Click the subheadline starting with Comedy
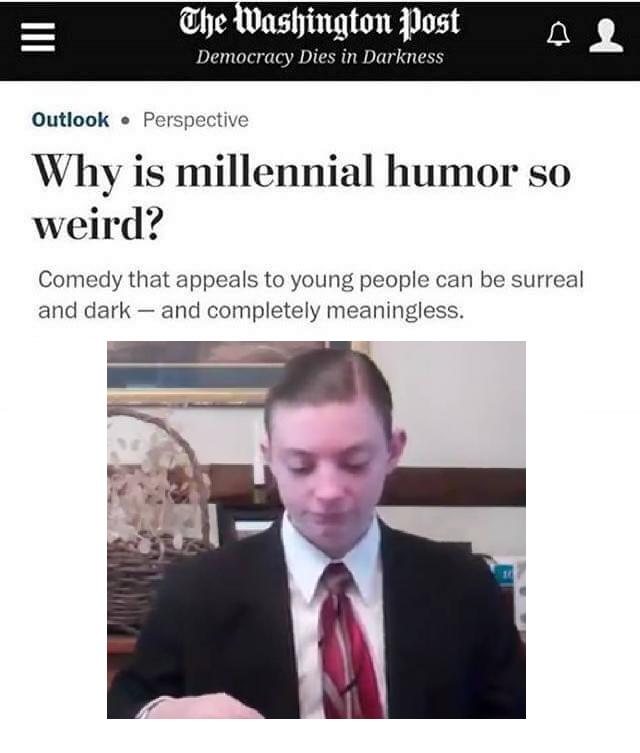Image resolution: width=640 pixels, height=753 pixels. click(x=311, y=295)
